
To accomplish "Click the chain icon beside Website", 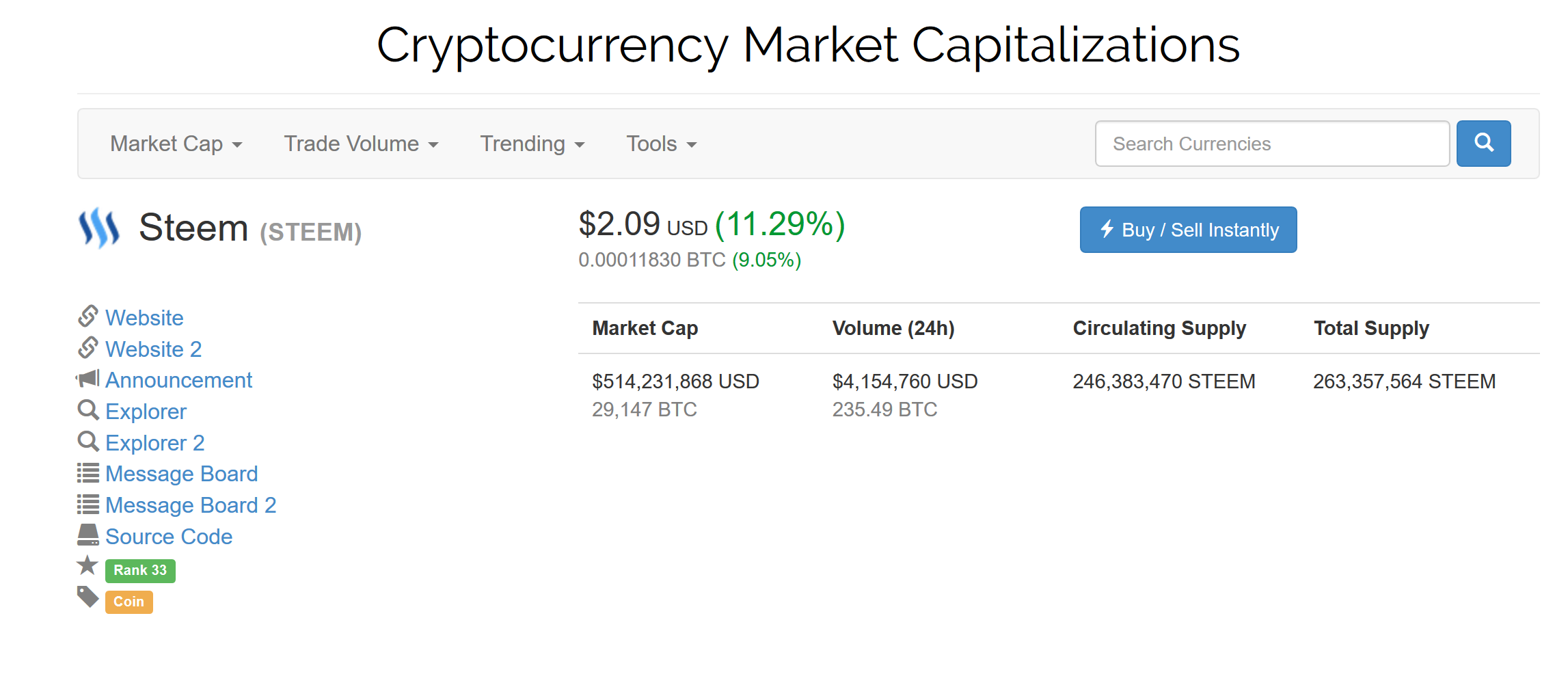I will [88, 317].
